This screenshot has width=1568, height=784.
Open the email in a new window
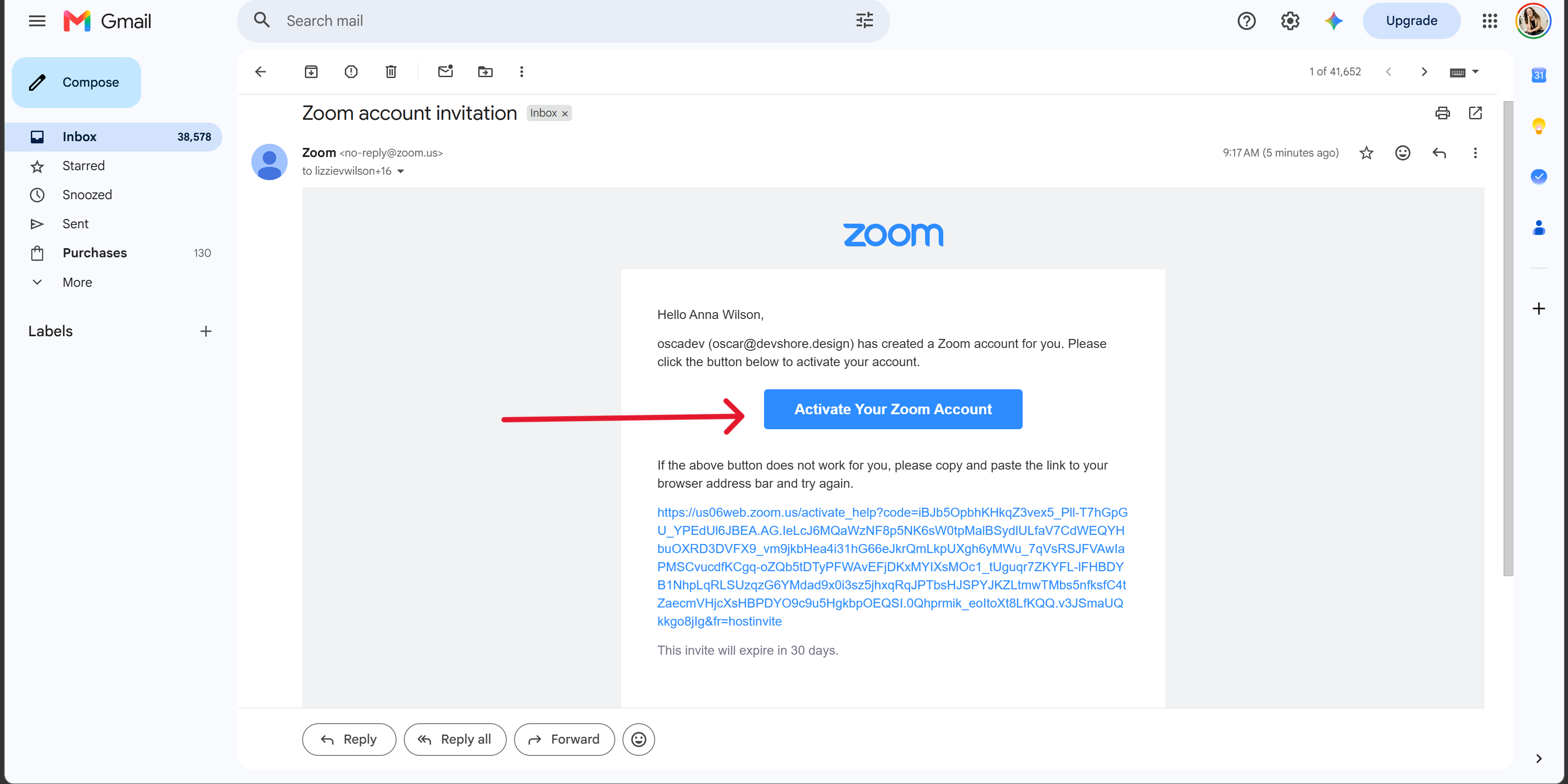(1475, 113)
